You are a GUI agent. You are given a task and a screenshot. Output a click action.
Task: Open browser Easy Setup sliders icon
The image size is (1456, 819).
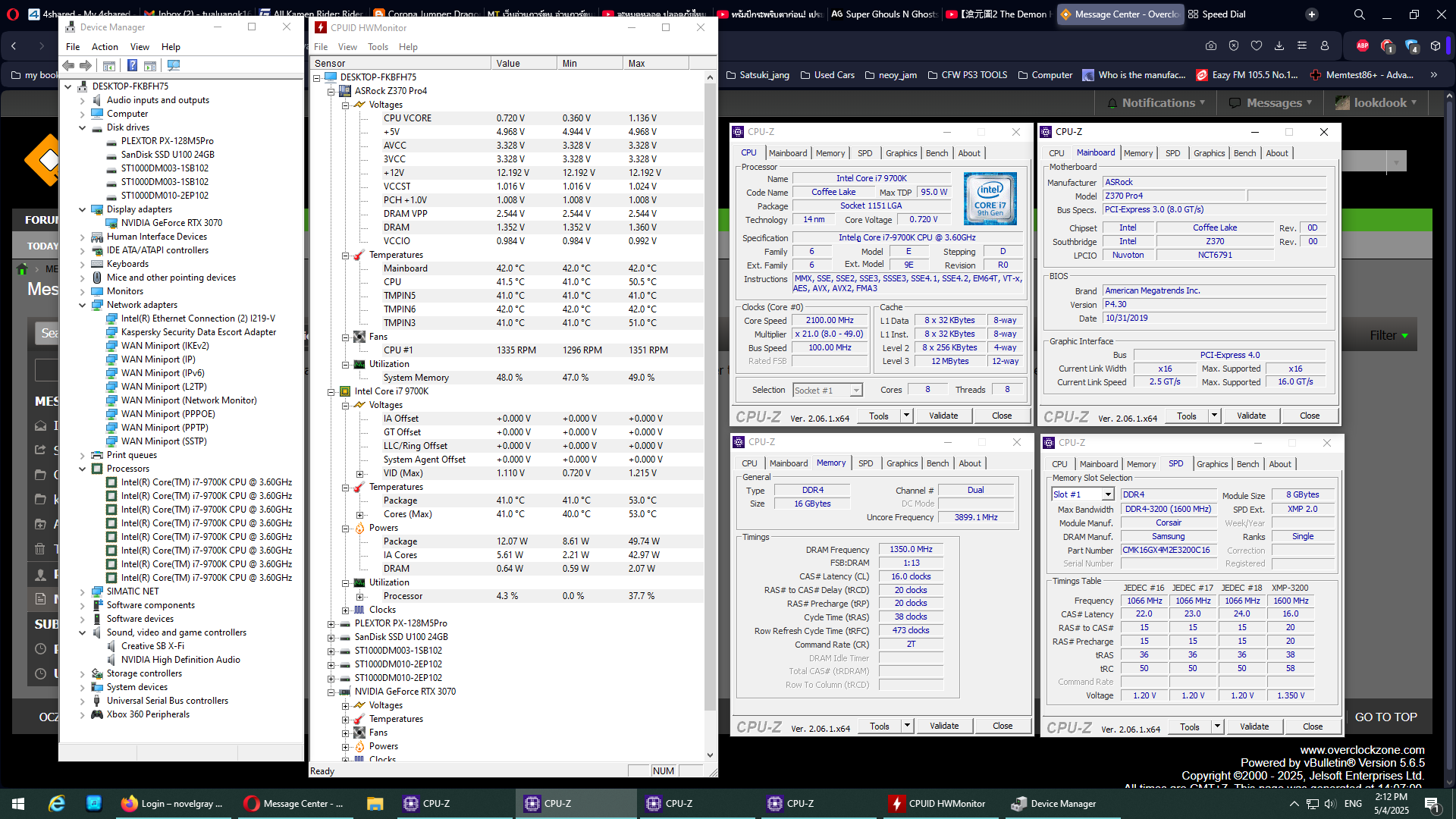coord(1302,46)
